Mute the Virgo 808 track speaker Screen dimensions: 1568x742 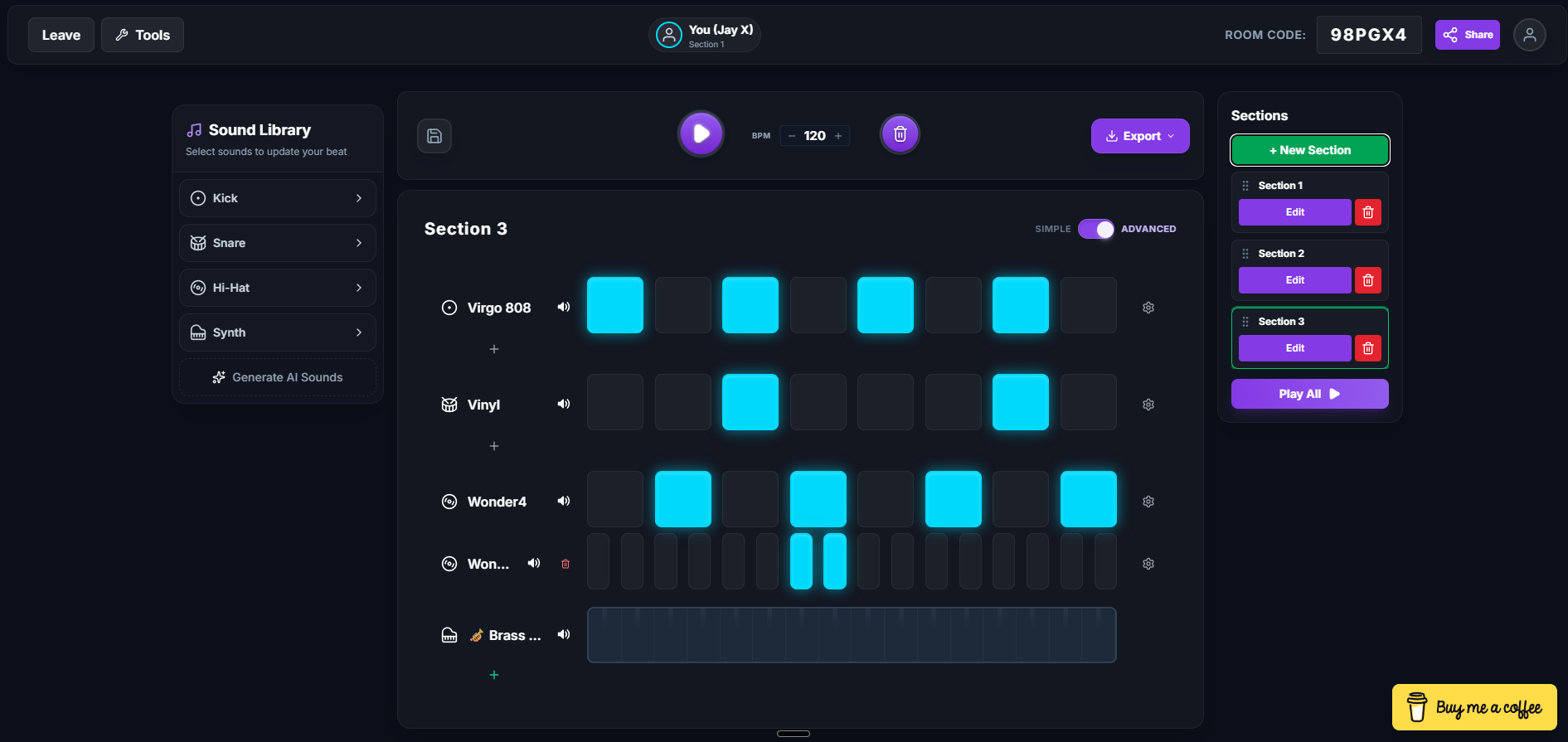[564, 308]
